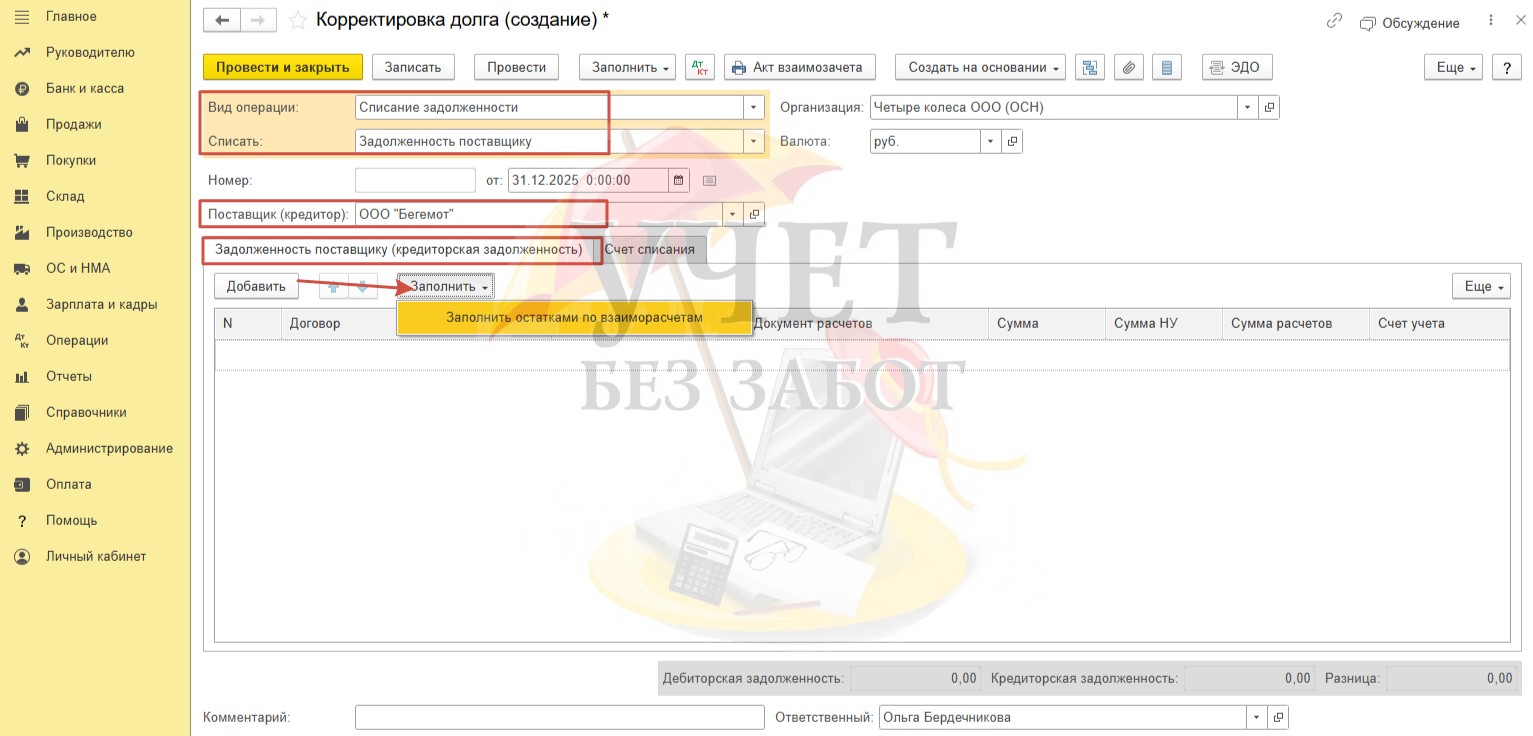
Task: Expand the Ответственный dropdown
Action: tap(1255, 717)
